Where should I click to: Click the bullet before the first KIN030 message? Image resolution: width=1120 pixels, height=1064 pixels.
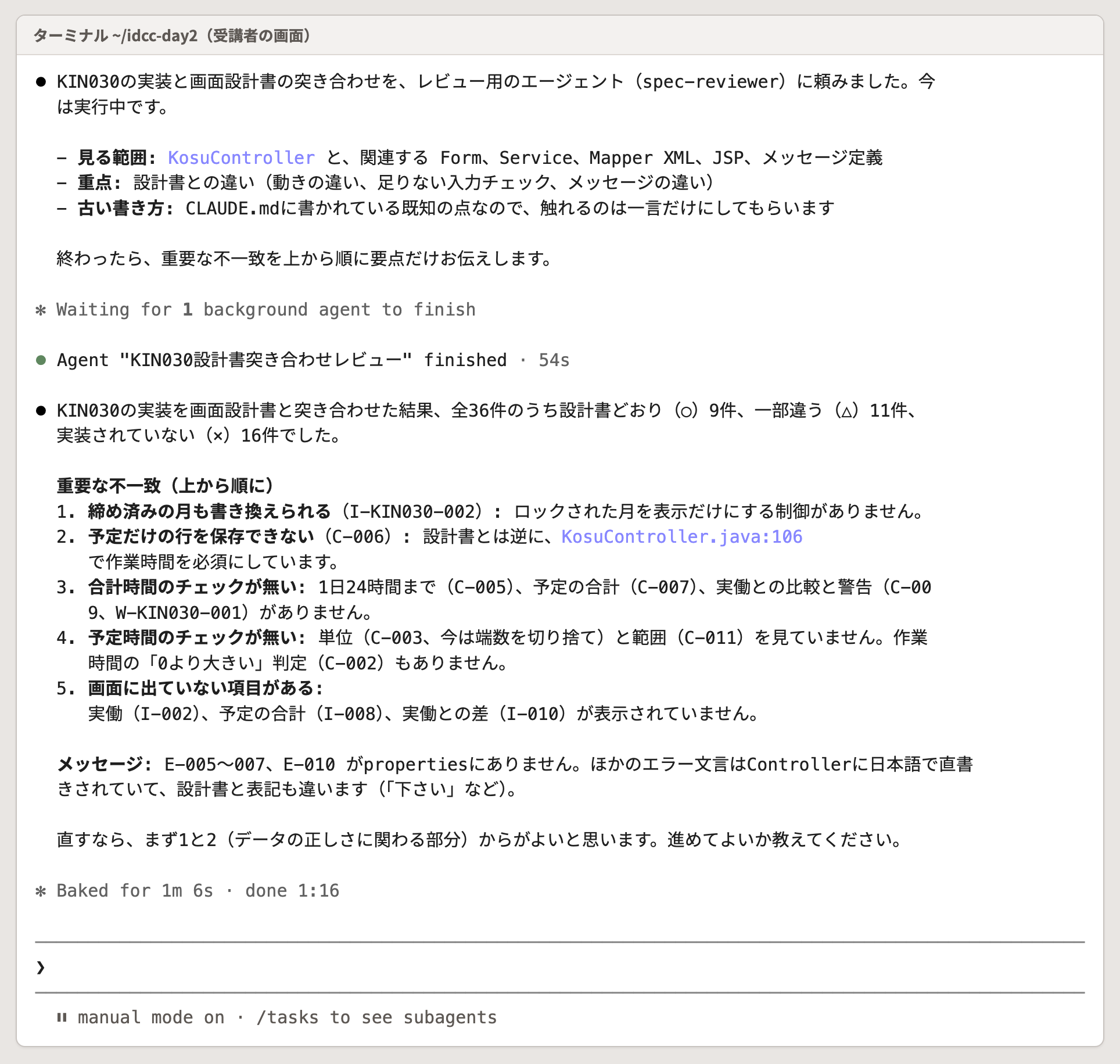pyautogui.click(x=41, y=82)
